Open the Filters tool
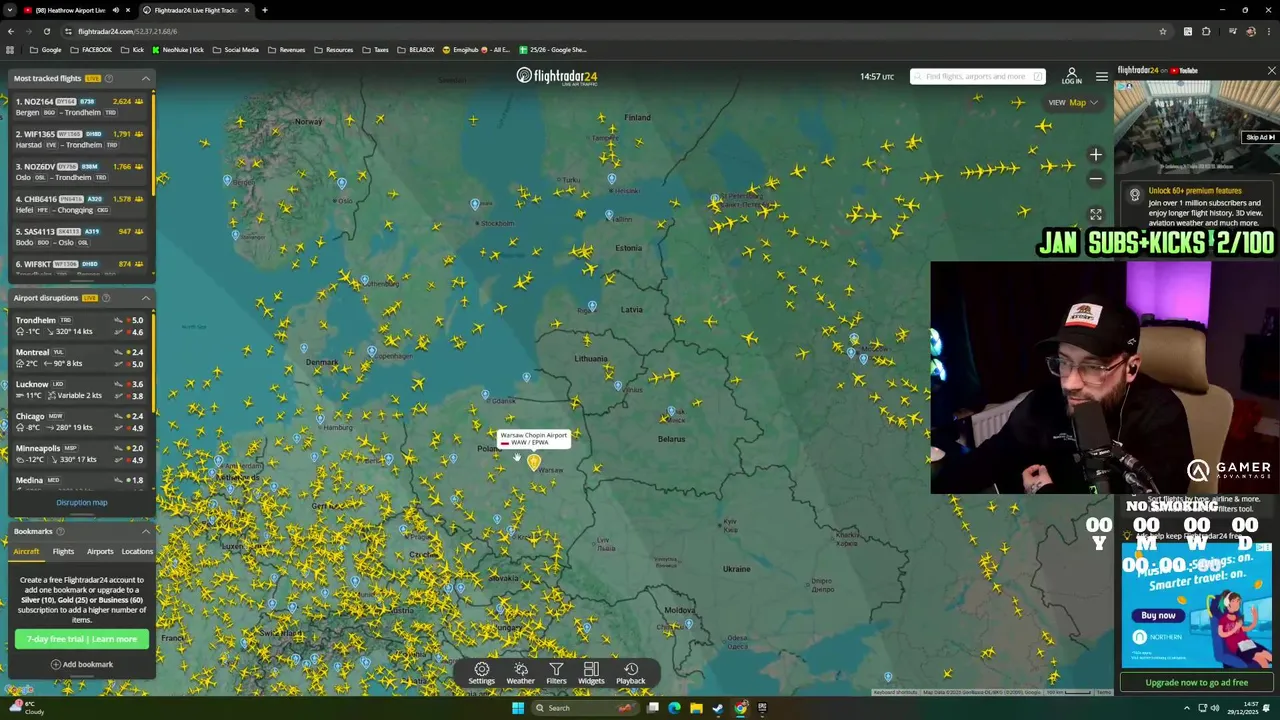The image size is (1280, 720). [556, 673]
